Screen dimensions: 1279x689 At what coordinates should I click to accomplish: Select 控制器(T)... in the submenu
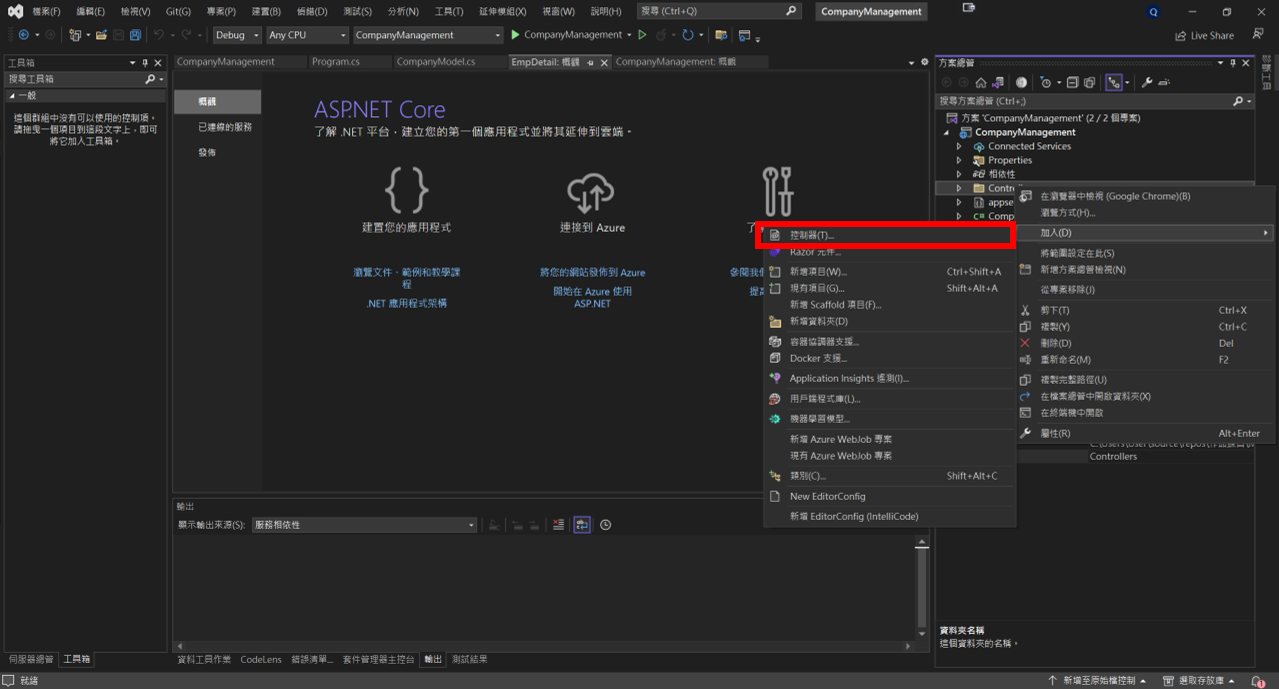pyautogui.click(x=889, y=235)
